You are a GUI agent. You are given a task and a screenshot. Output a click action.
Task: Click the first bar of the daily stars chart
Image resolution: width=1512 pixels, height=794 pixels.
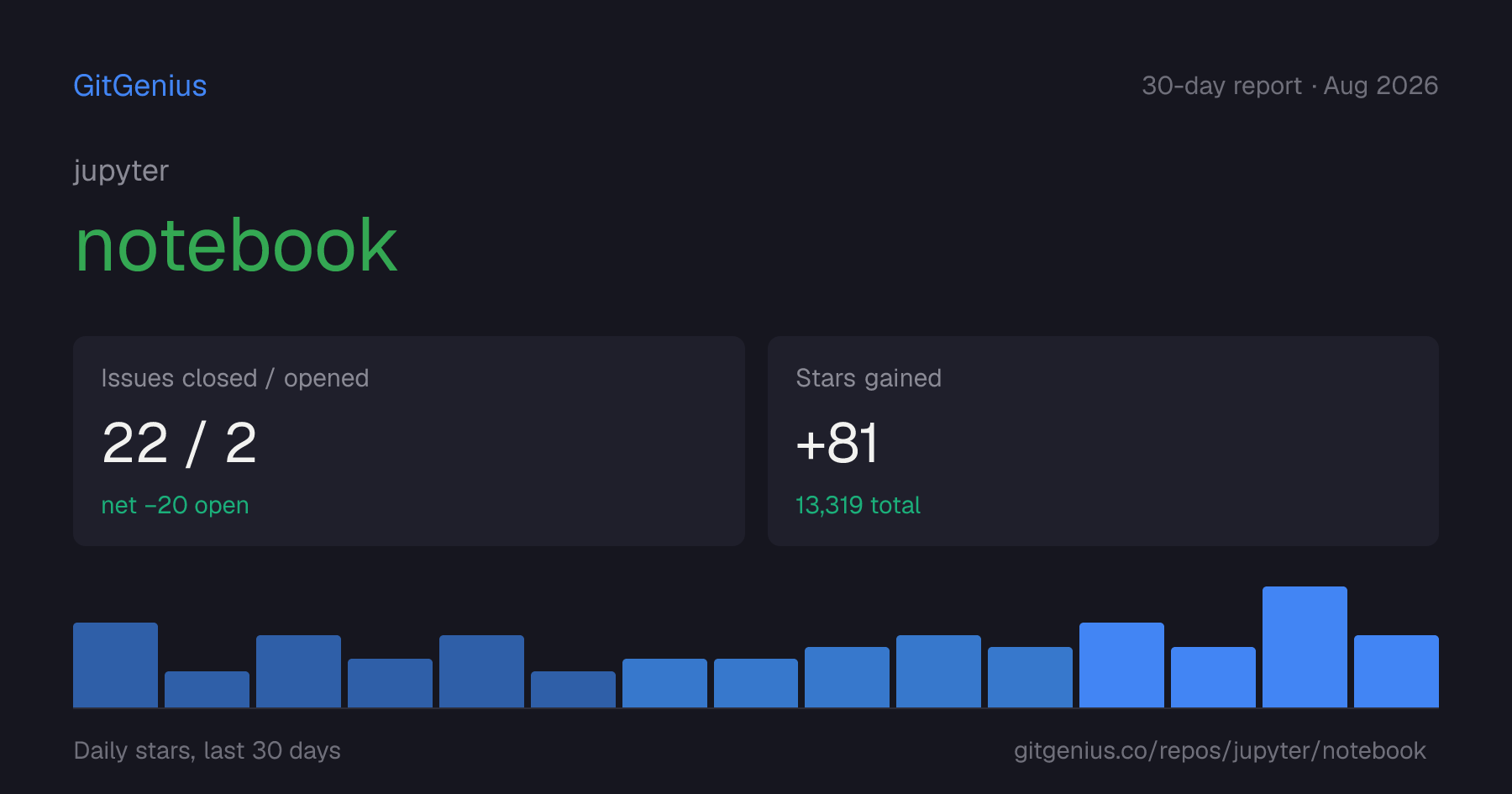pos(115,665)
